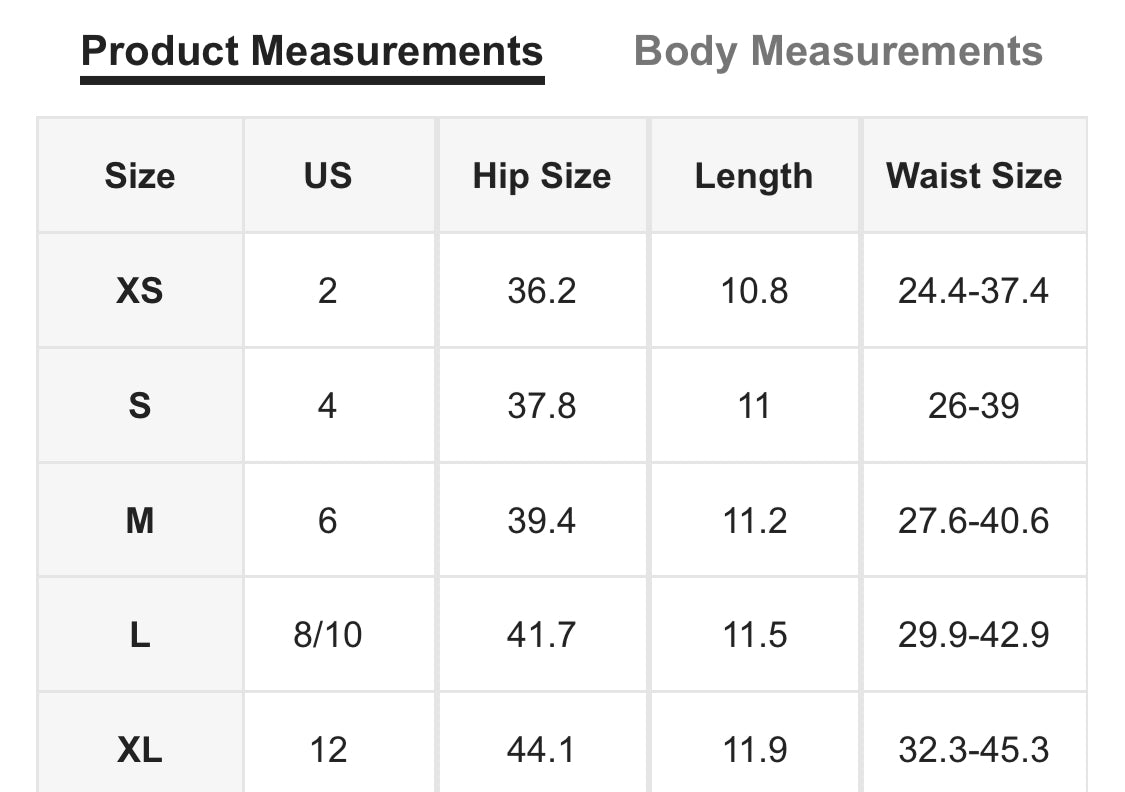Click waist size range 32.3-45.3
Image resolution: width=1125 pixels, height=792 pixels.
click(974, 749)
